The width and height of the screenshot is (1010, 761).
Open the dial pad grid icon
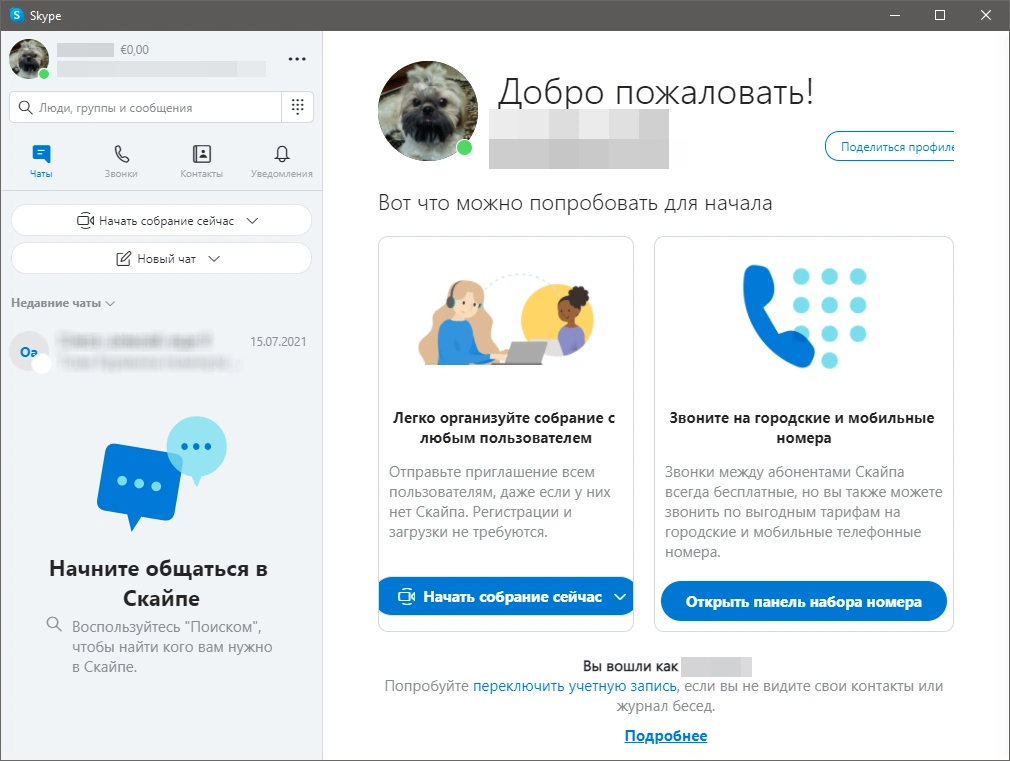tap(298, 107)
